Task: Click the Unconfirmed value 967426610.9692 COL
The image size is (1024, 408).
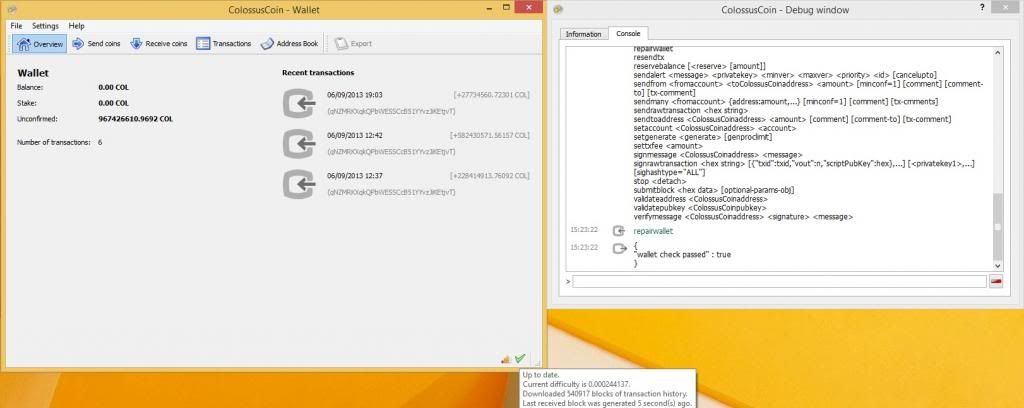Action: point(136,119)
